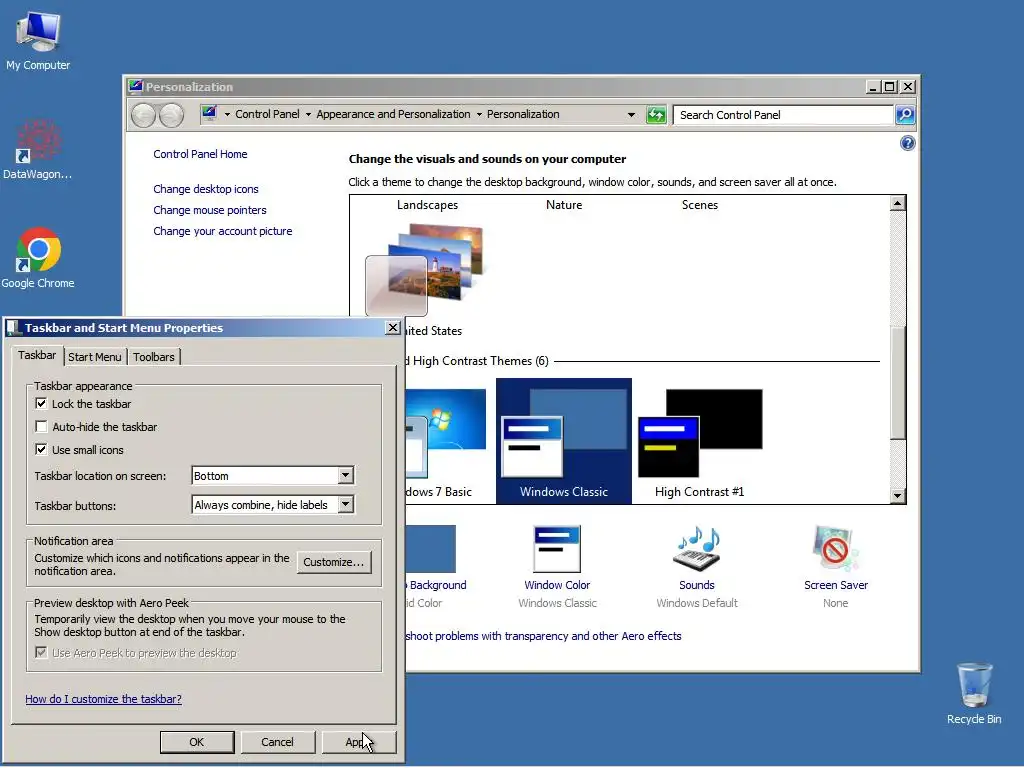
Task: Select the Recycle Bin icon
Action: coord(974,694)
